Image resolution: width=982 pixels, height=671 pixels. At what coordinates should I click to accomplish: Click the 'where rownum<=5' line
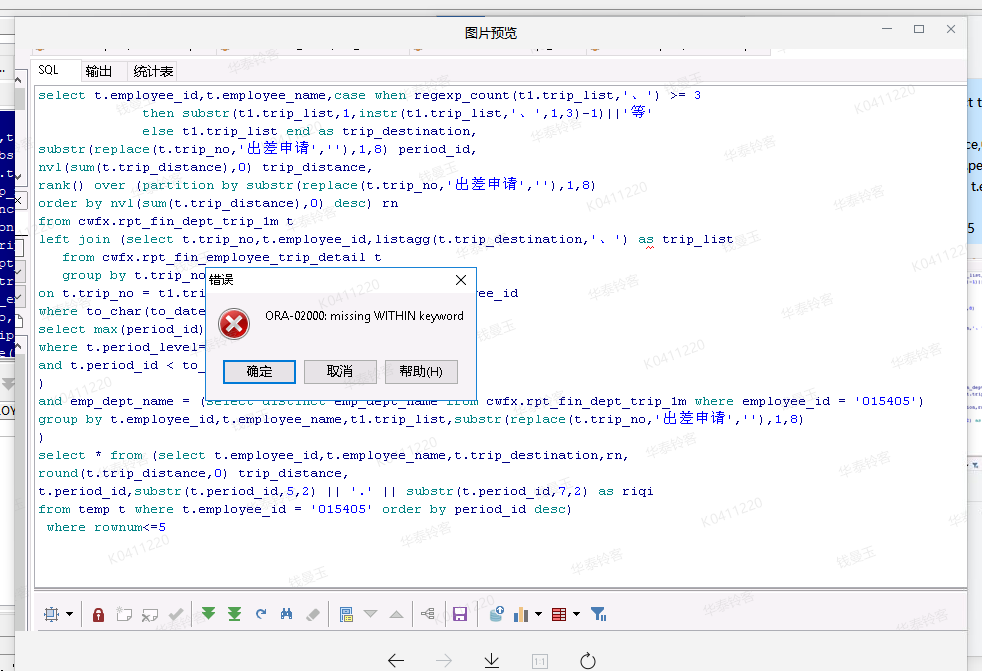[106, 528]
